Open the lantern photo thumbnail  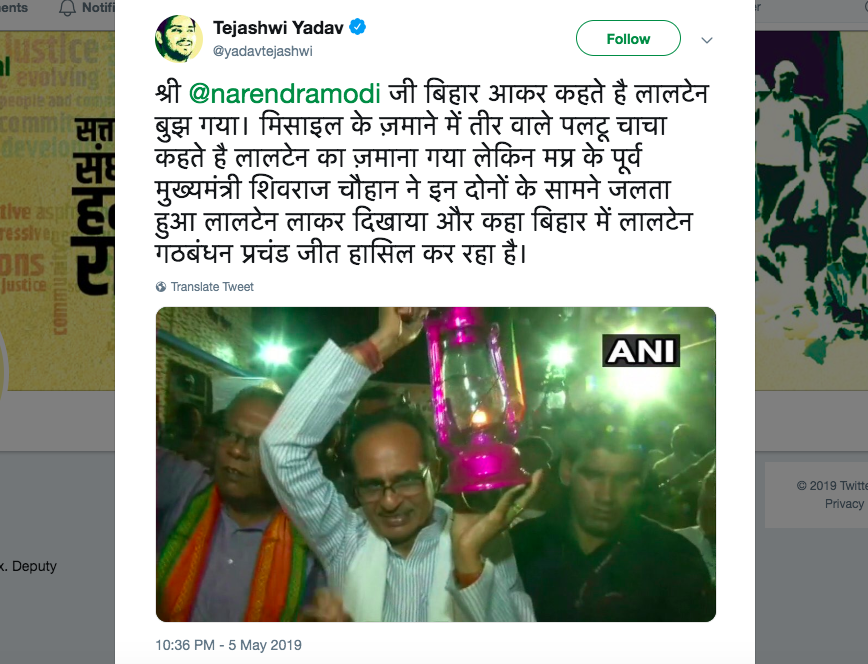point(436,464)
